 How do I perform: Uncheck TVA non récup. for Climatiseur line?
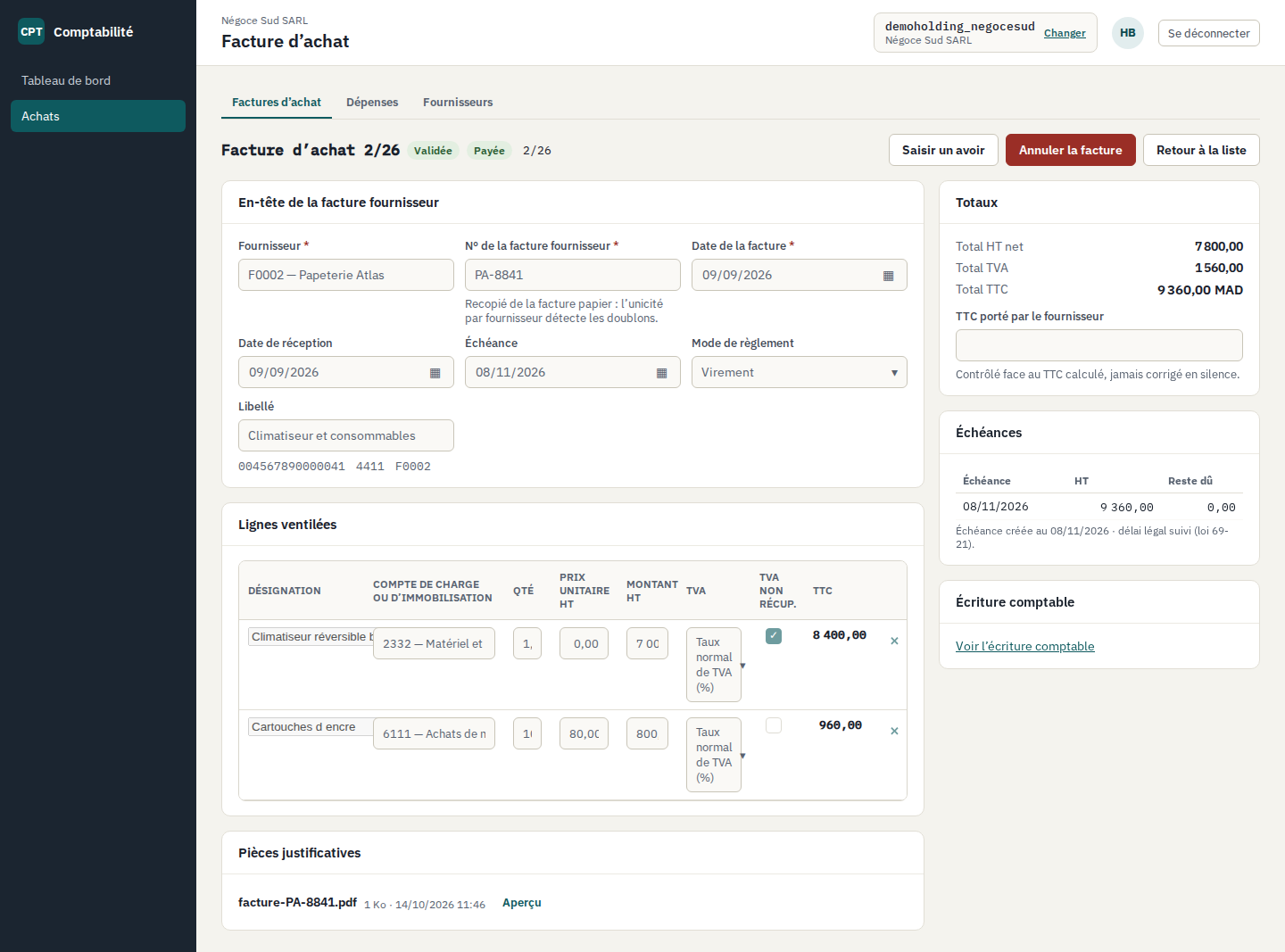(774, 636)
